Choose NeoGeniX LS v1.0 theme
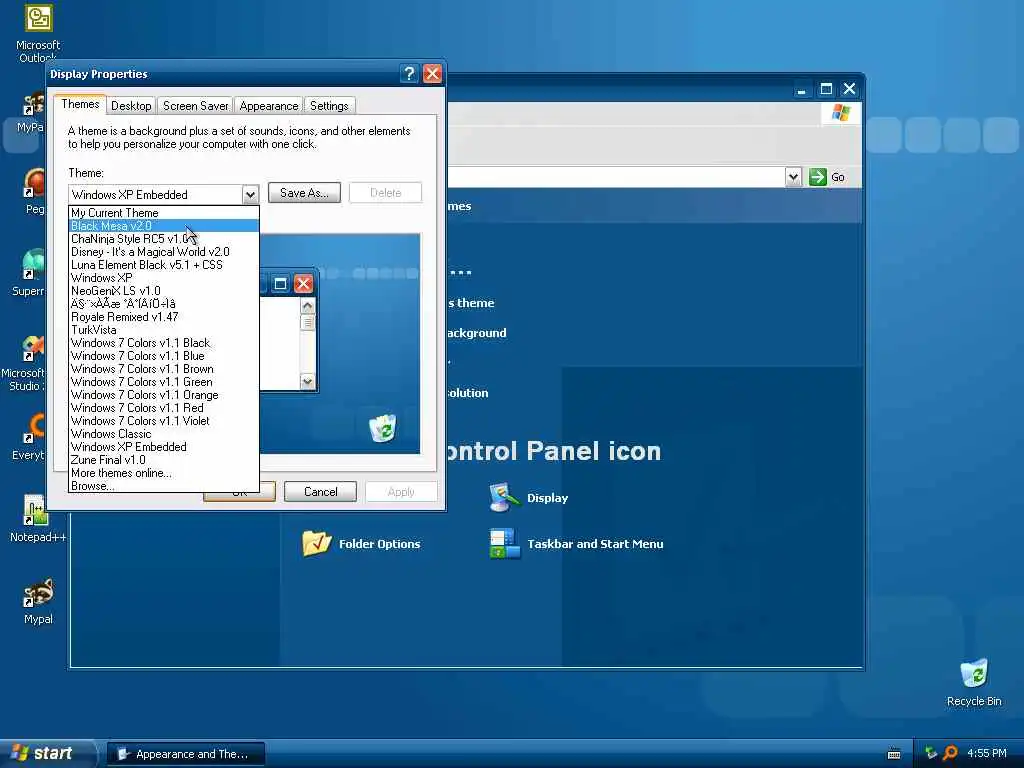This screenshot has height=768, width=1024. coord(164,291)
